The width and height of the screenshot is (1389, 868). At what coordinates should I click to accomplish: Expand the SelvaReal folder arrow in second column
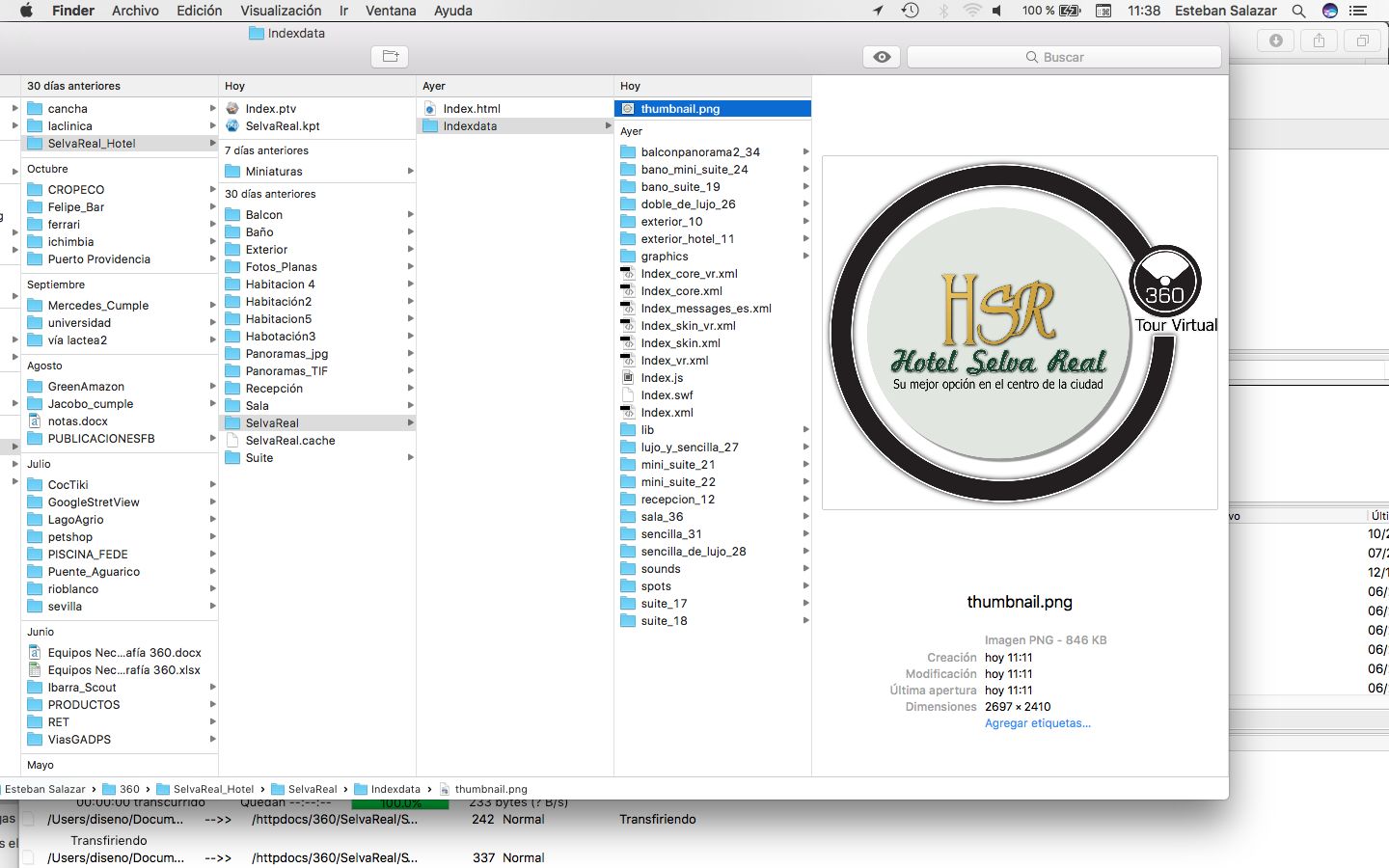(x=410, y=423)
